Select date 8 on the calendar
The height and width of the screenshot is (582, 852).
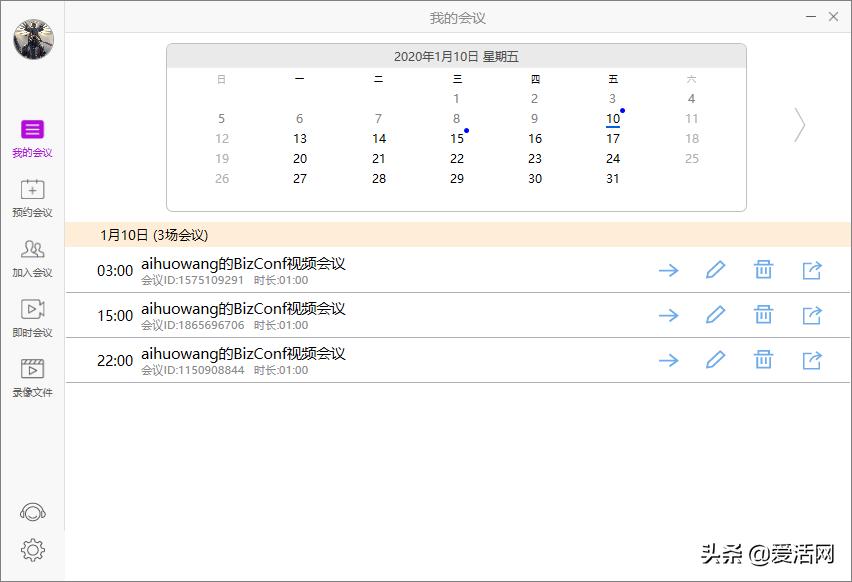[x=456, y=118]
